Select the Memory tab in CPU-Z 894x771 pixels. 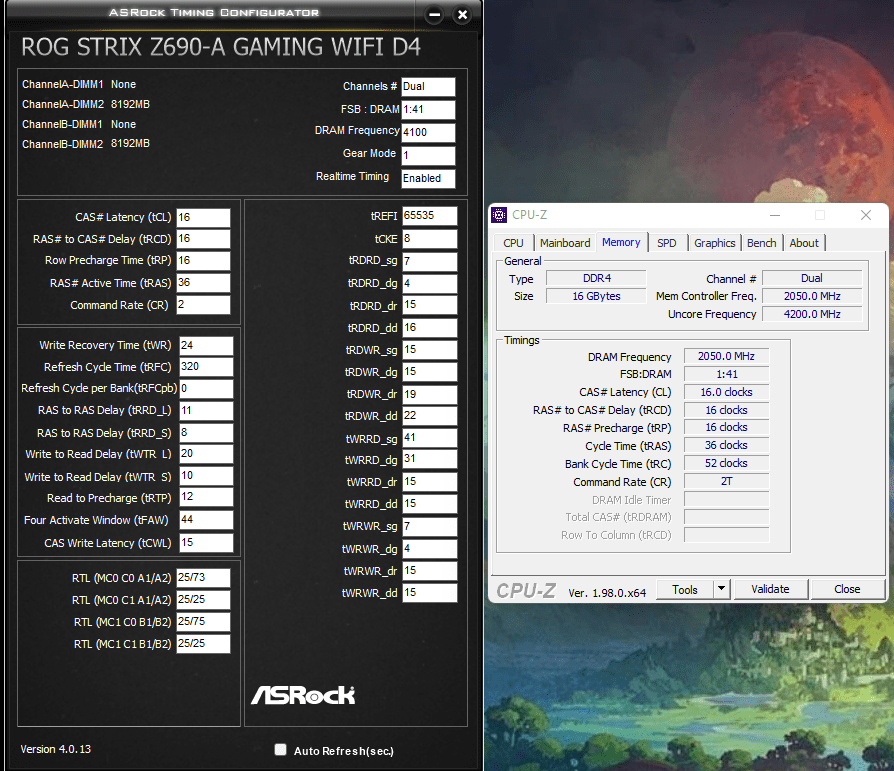click(621, 242)
